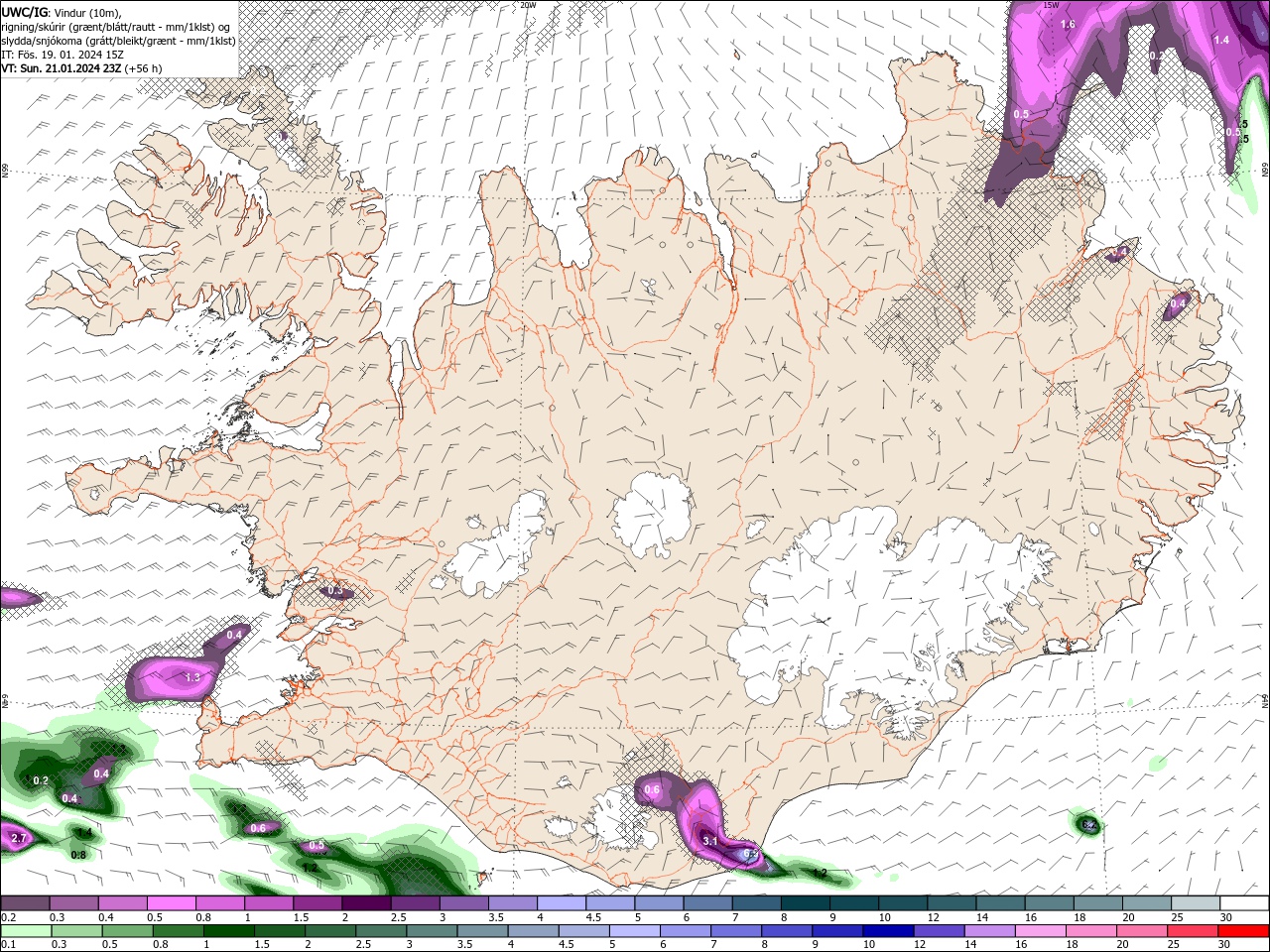Click the '15W' longitude label at top
The width and height of the screenshot is (1270, 952).
point(1052,5)
